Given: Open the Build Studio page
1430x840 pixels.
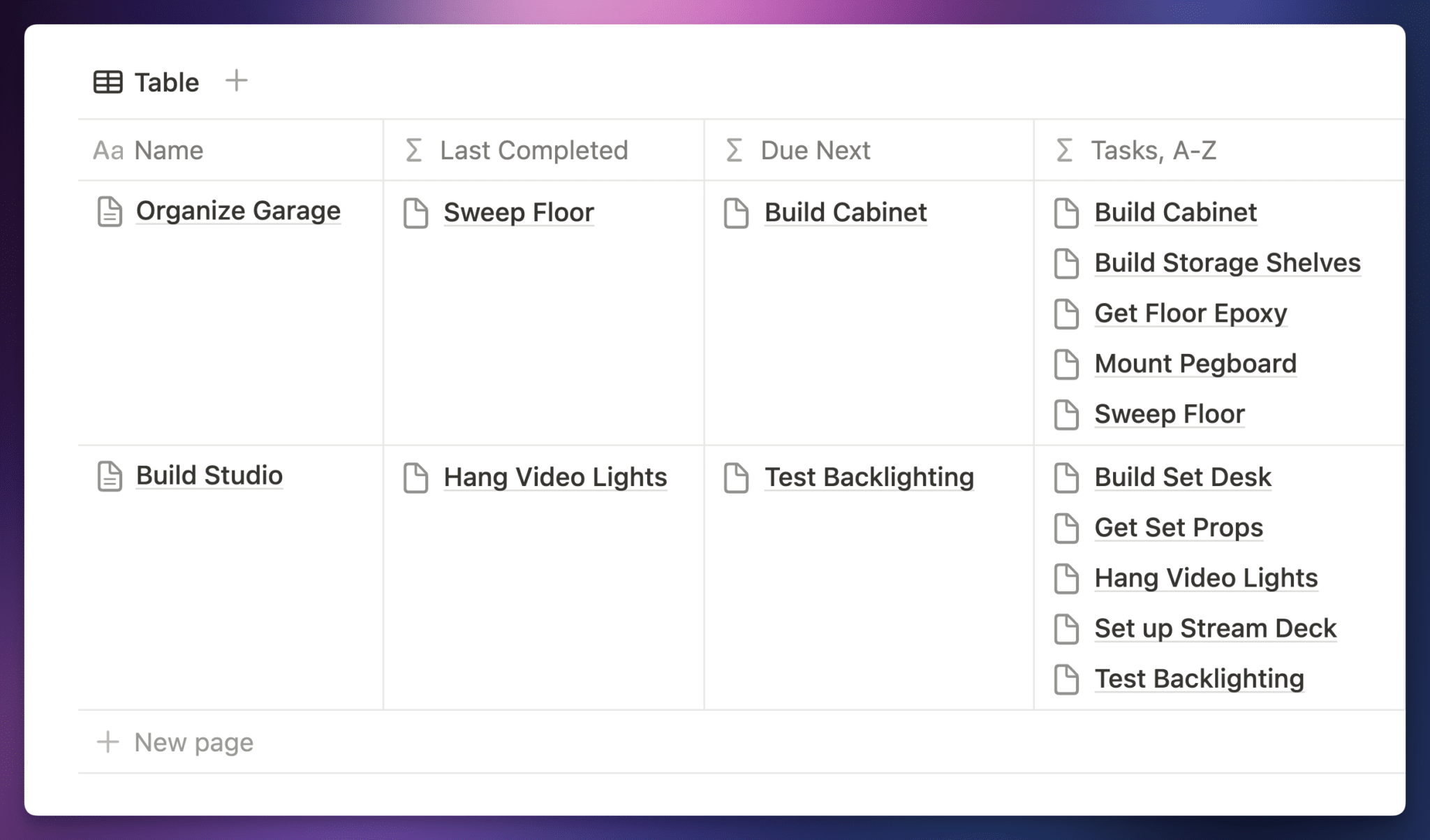Looking at the screenshot, I should click(x=209, y=476).
